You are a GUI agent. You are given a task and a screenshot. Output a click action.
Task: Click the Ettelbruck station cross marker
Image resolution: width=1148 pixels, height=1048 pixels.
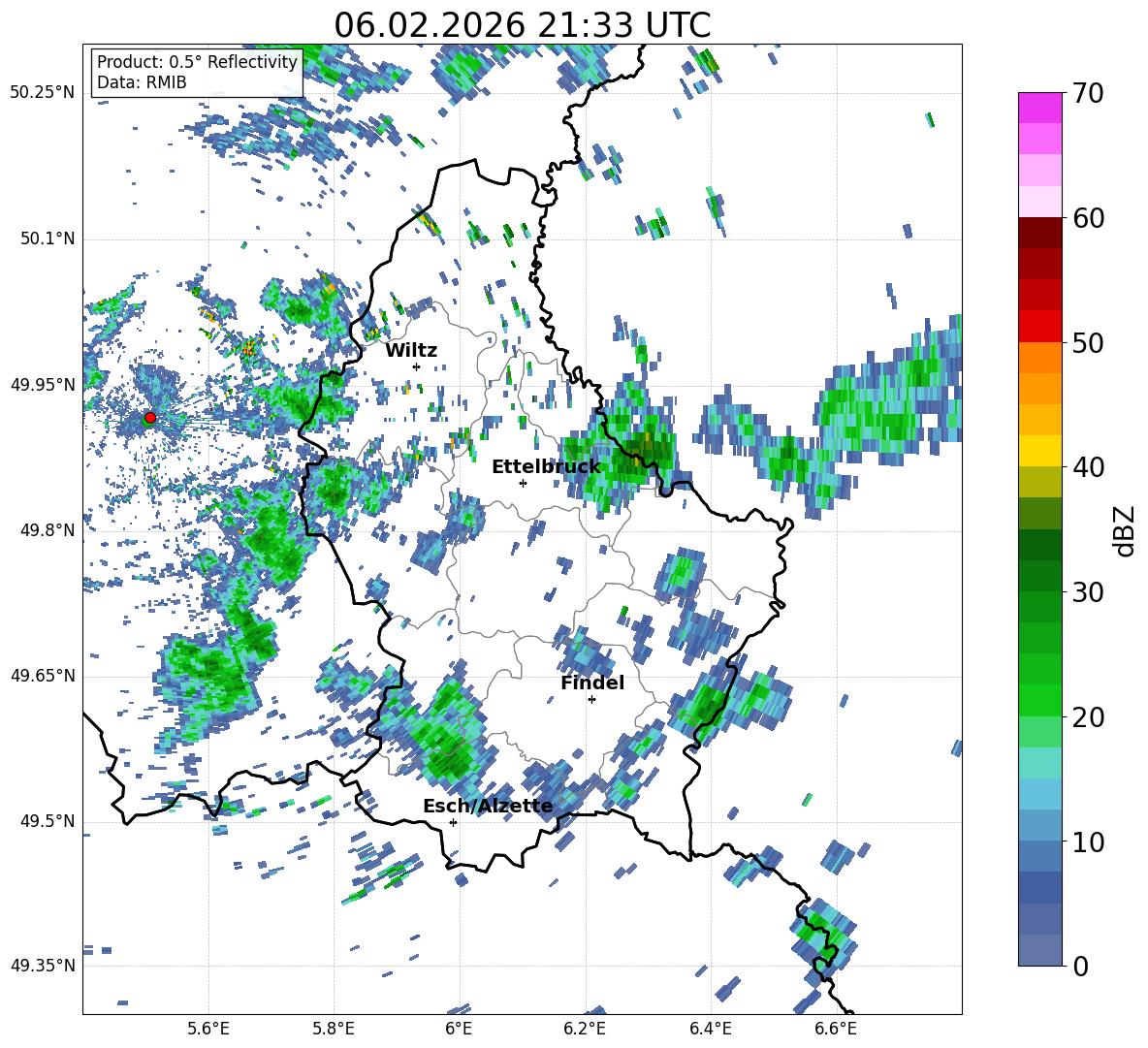[523, 483]
